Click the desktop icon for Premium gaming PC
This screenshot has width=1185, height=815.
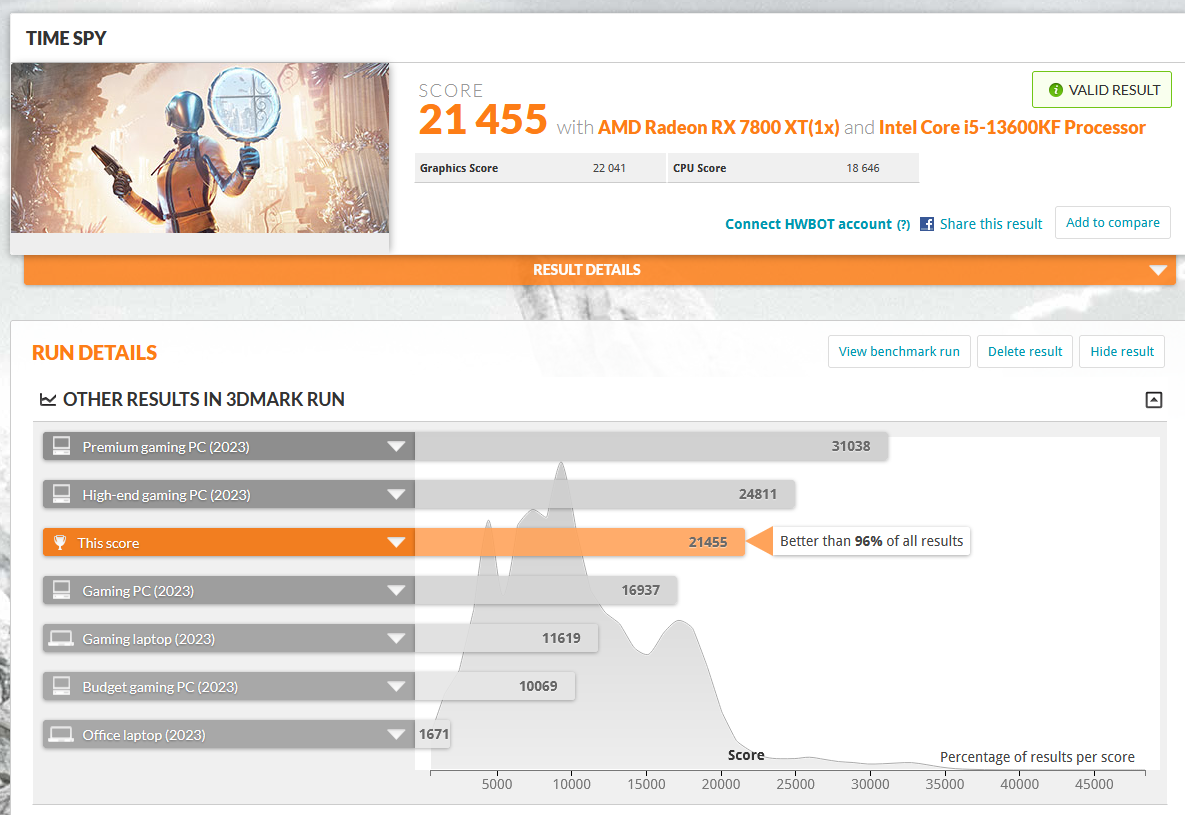click(61, 446)
